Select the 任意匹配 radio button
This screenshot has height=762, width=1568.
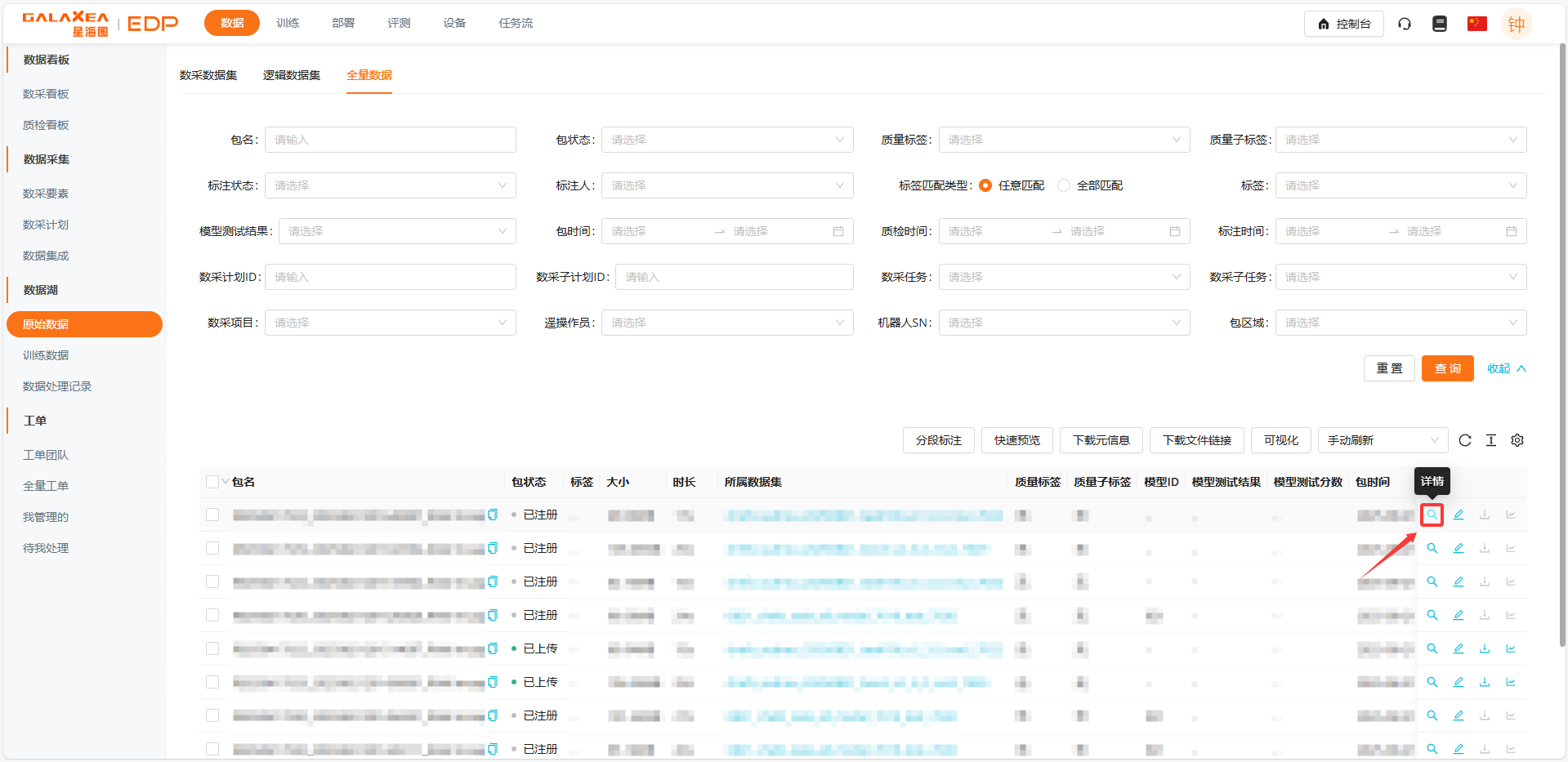point(985,185)
